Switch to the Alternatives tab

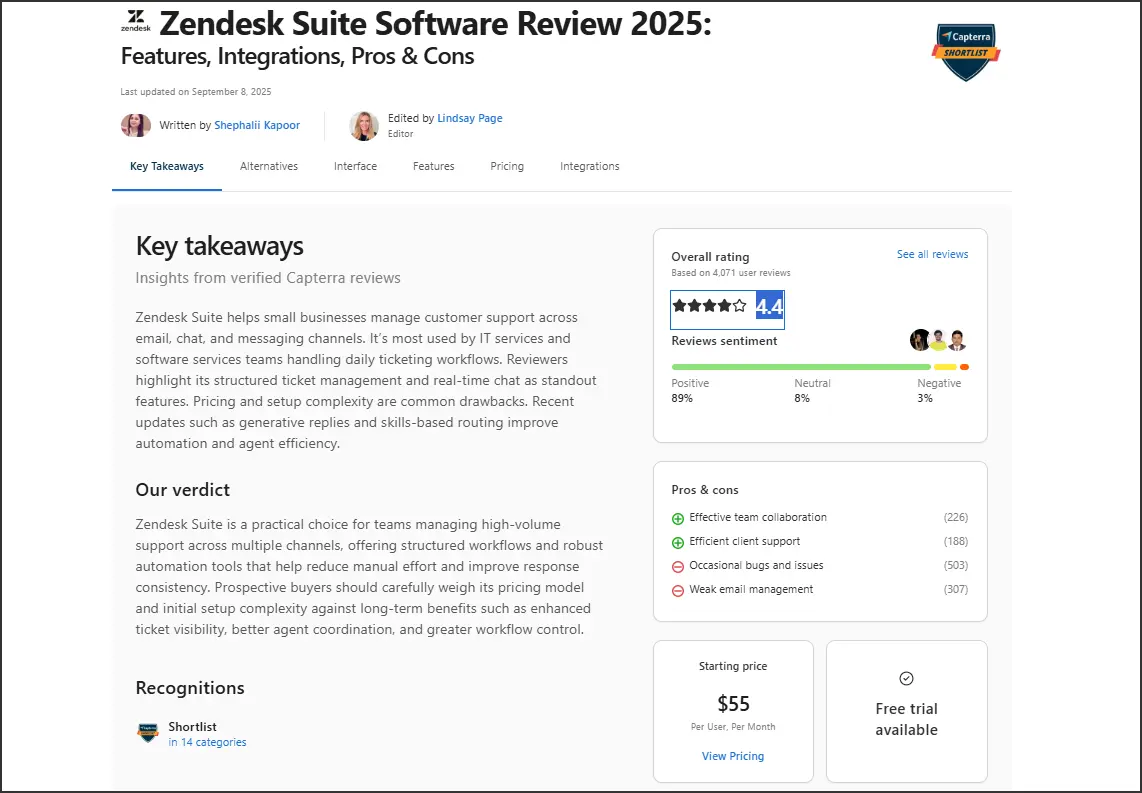pos(269,166)
